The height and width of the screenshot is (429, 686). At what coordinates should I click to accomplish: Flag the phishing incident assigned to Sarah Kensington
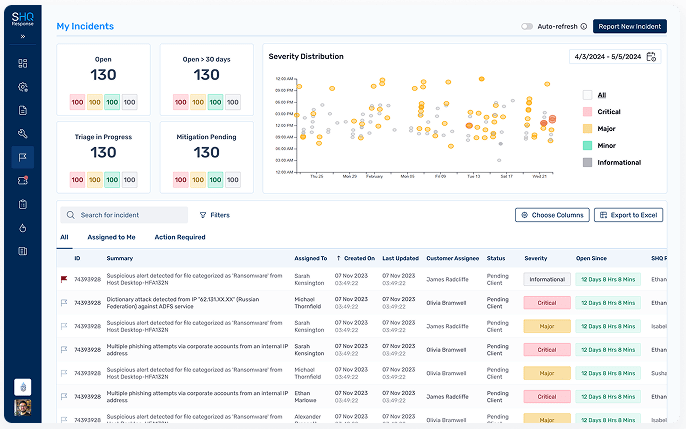(64, 349)
